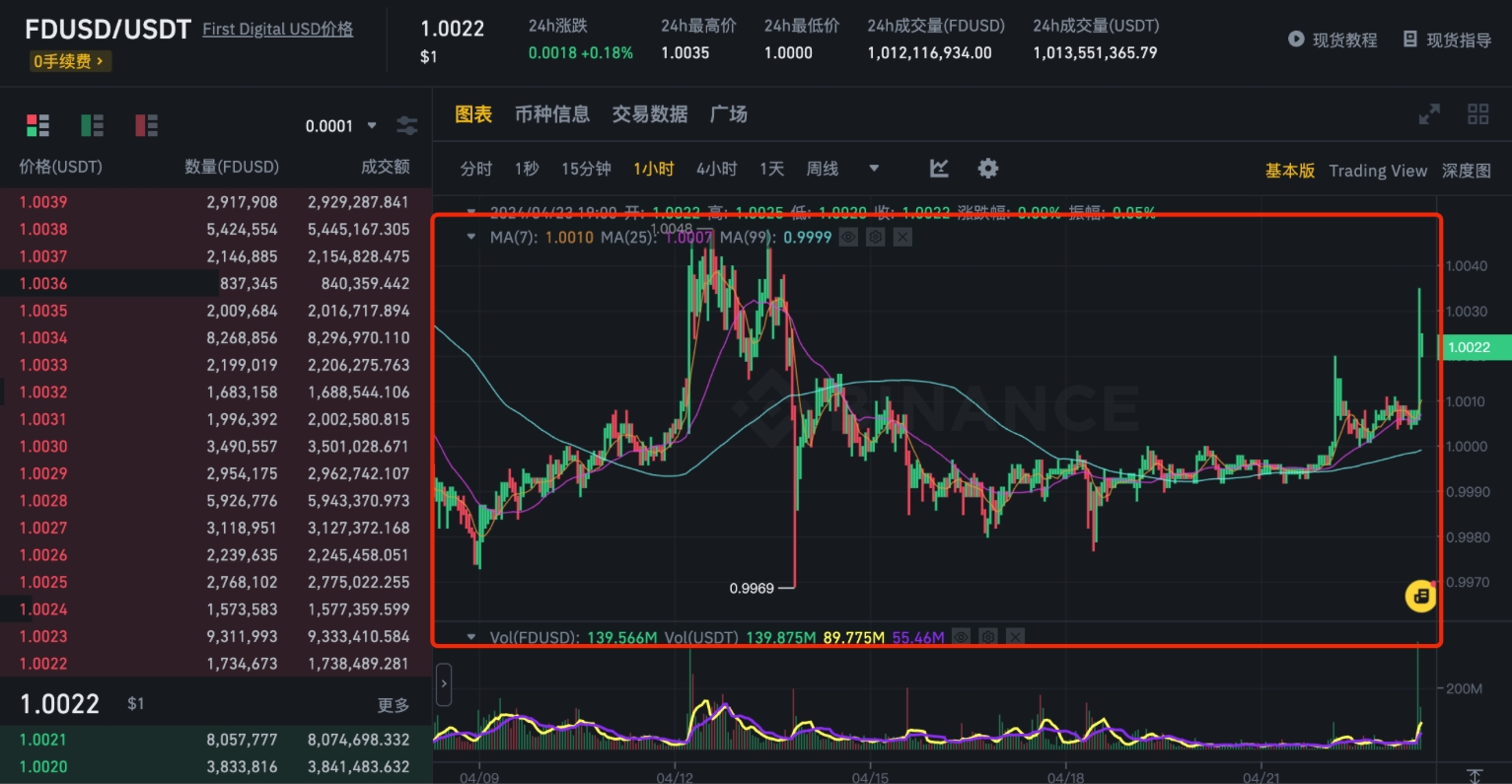Open the 0.0001 price precision dropdown
Screen dimensions: 1512x784
[340, 126]
